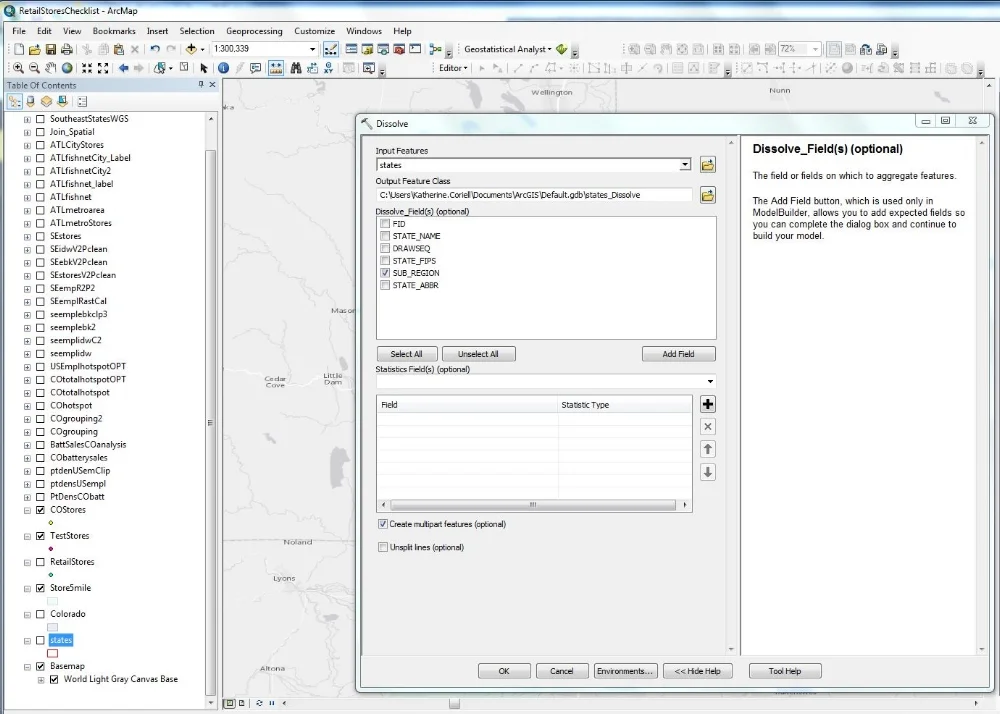
Task: Click the Full Extent globe icon
Action: click(x=67, y=68)
